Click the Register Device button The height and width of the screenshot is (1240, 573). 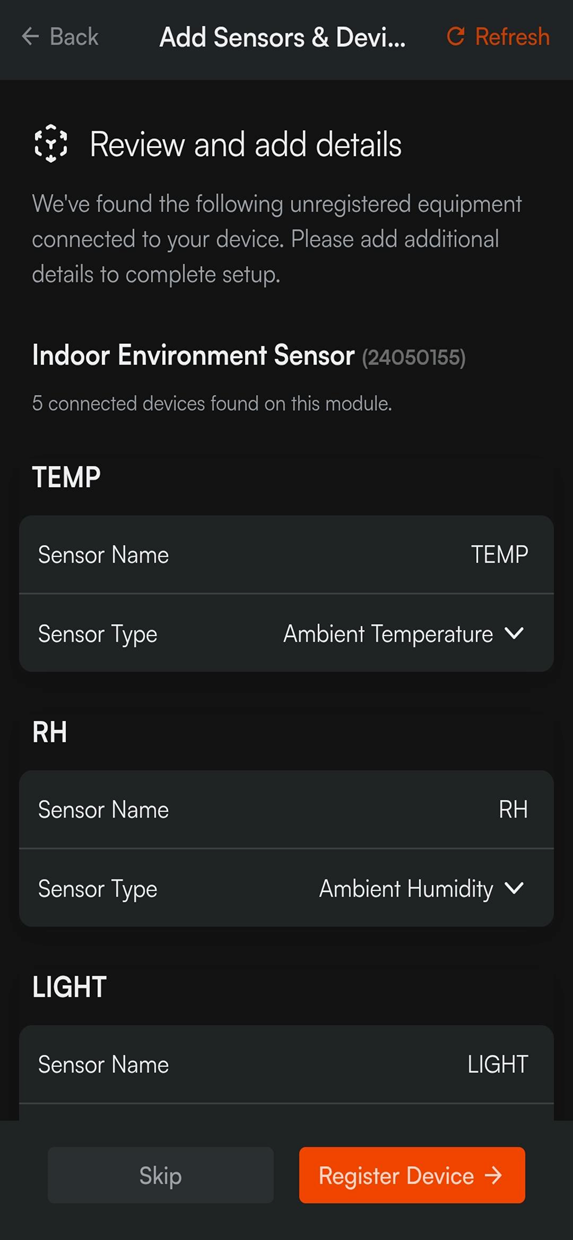[412, 1175]
